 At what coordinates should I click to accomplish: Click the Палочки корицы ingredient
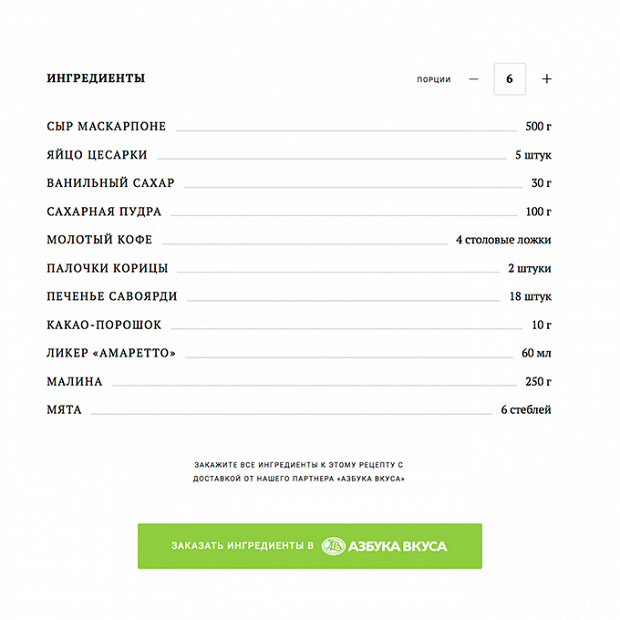107,268
